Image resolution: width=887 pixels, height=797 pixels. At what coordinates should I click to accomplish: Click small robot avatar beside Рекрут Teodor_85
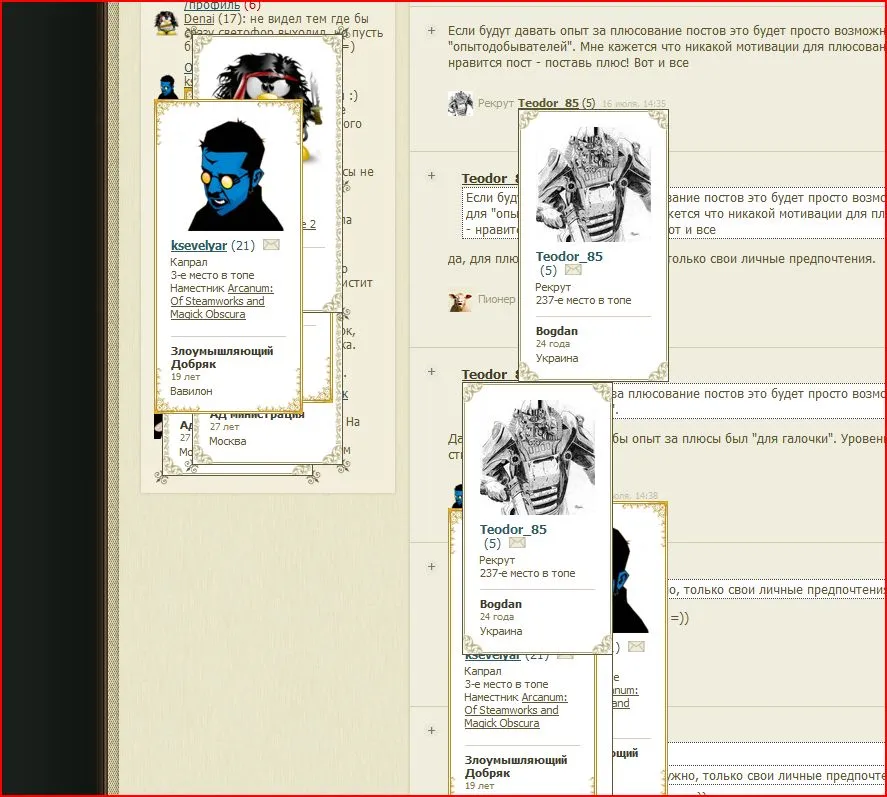(460, 103)
